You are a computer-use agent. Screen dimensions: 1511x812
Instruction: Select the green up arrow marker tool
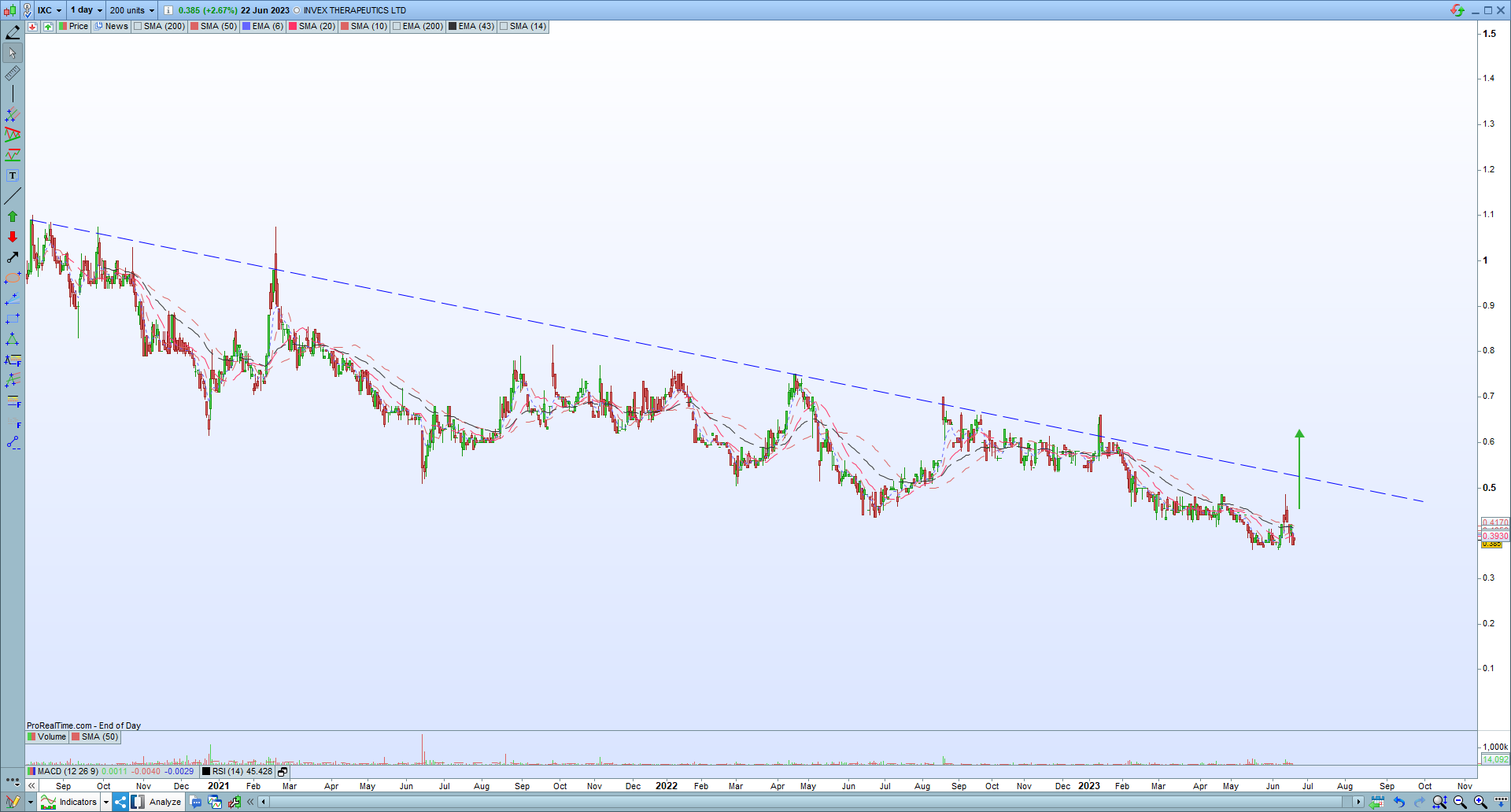[x=13, y=216]
